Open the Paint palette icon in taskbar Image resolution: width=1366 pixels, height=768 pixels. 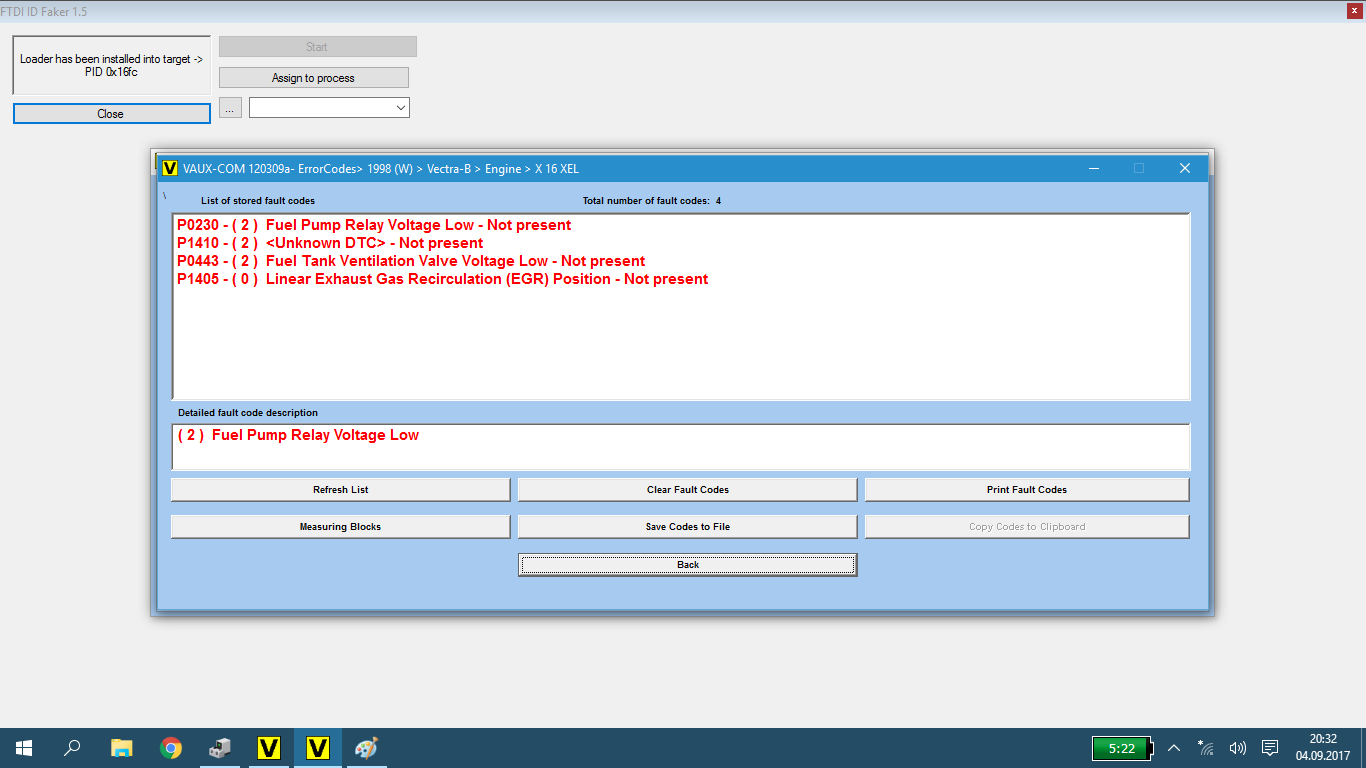coord(367,748)
